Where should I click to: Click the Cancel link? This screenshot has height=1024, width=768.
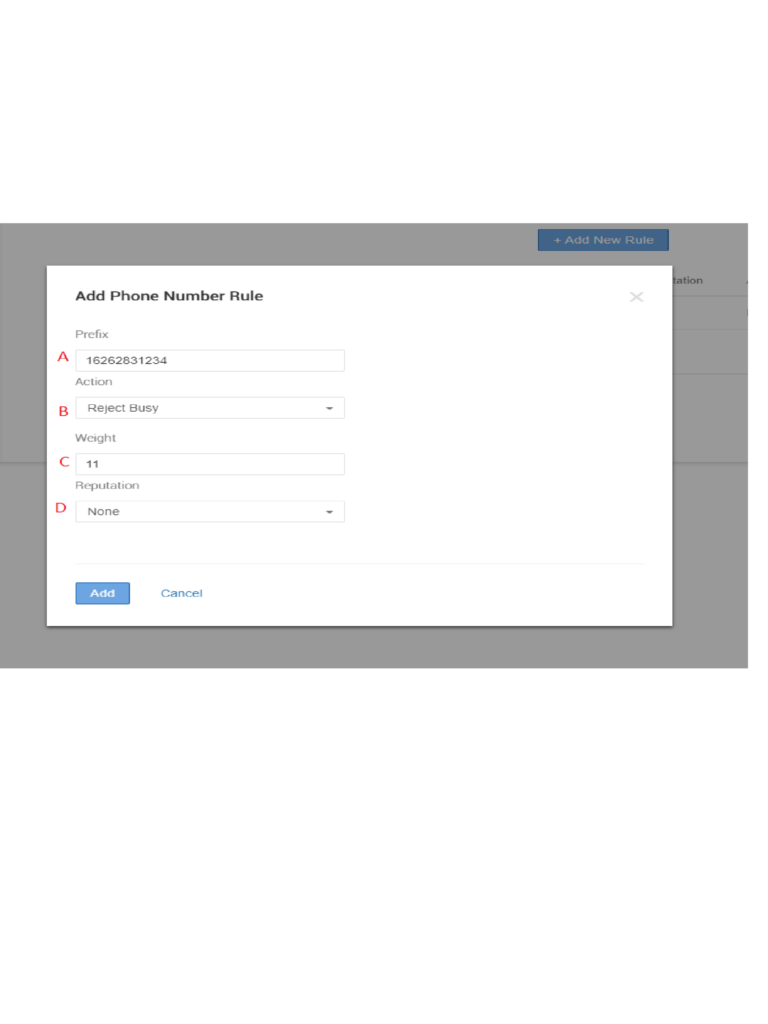pyautogui.click(x=181, y=593)
